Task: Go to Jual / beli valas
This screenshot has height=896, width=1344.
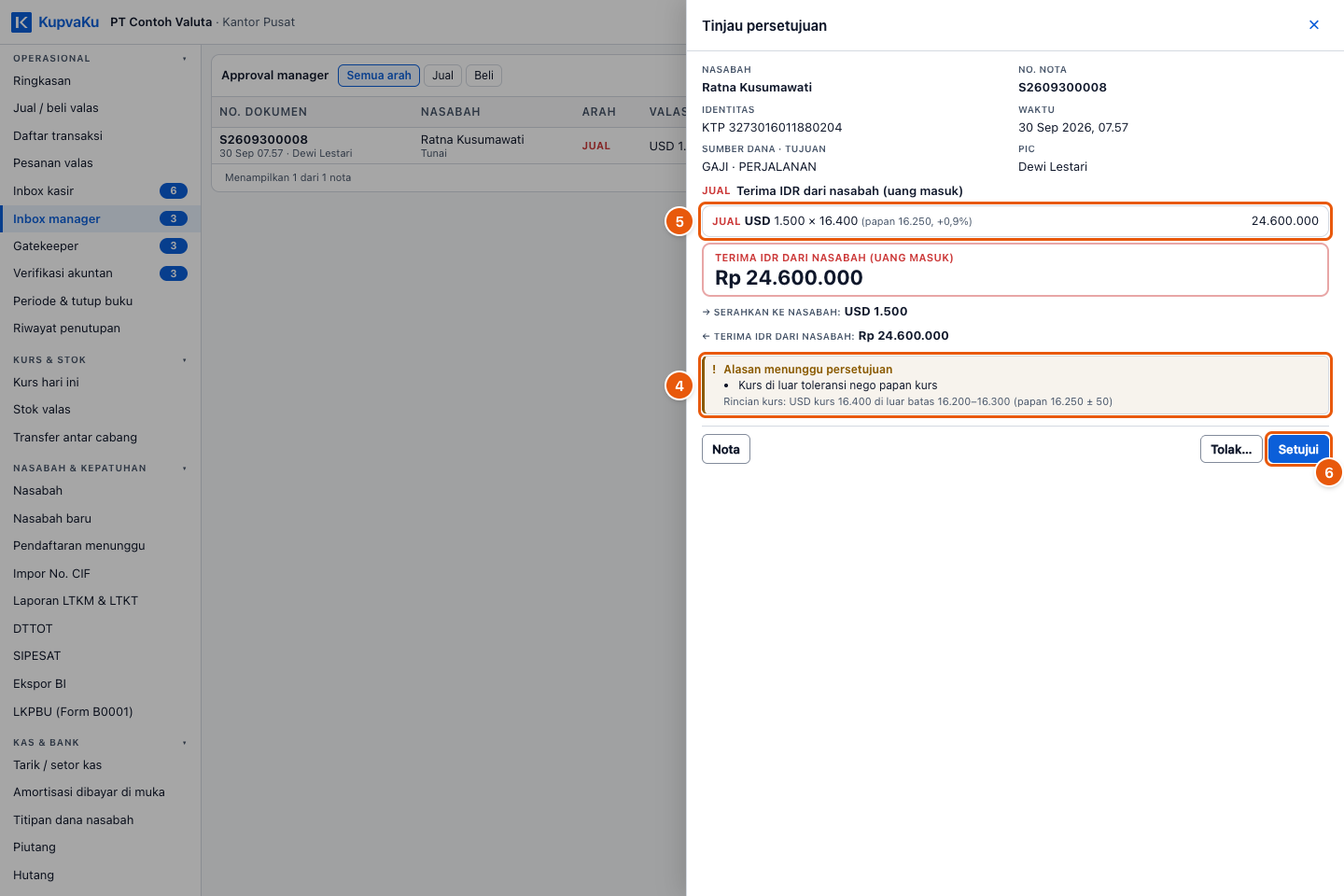Action: 101,108
